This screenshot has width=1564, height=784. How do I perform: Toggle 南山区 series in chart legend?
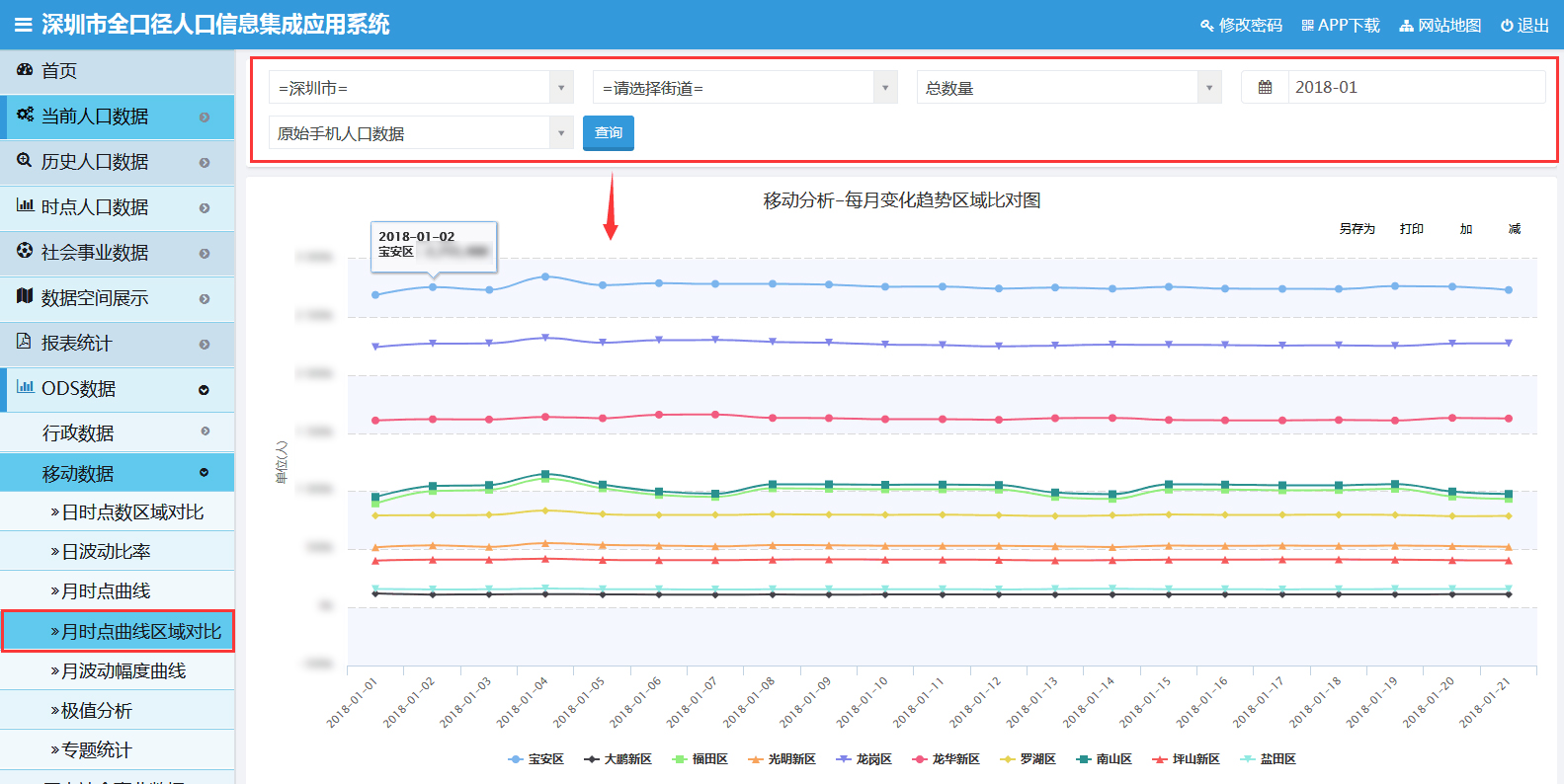1104,759
